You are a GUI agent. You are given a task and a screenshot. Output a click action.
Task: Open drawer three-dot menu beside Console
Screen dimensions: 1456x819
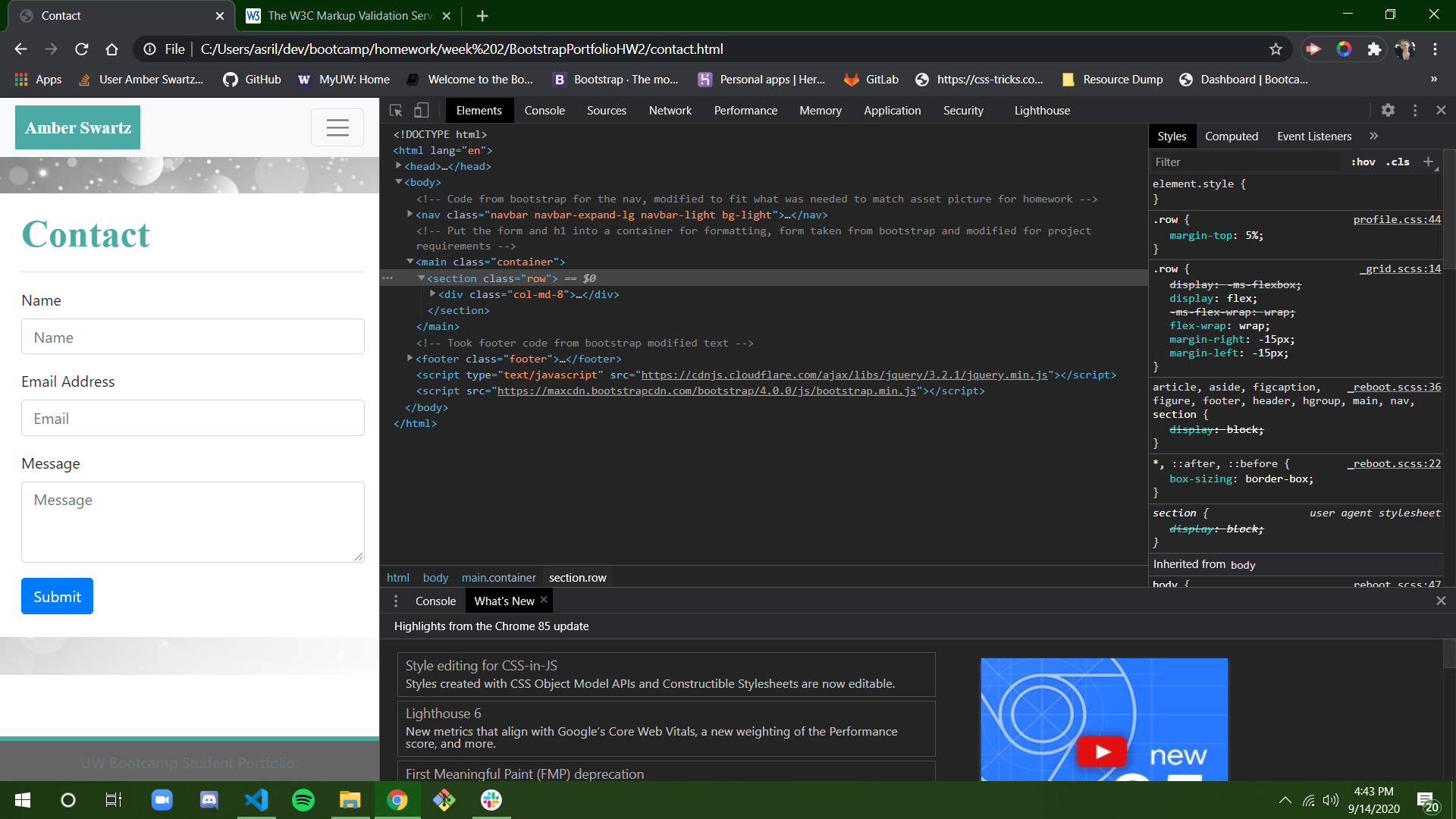[x=396, y=601]
